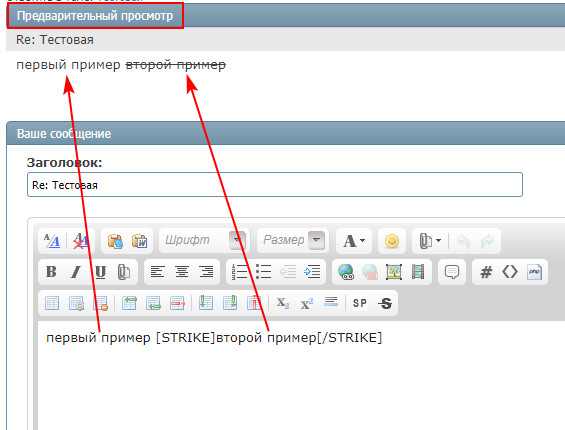This screenshot has width=565, height=430.
Task: Insert image icon
Action: pos(394,272)
